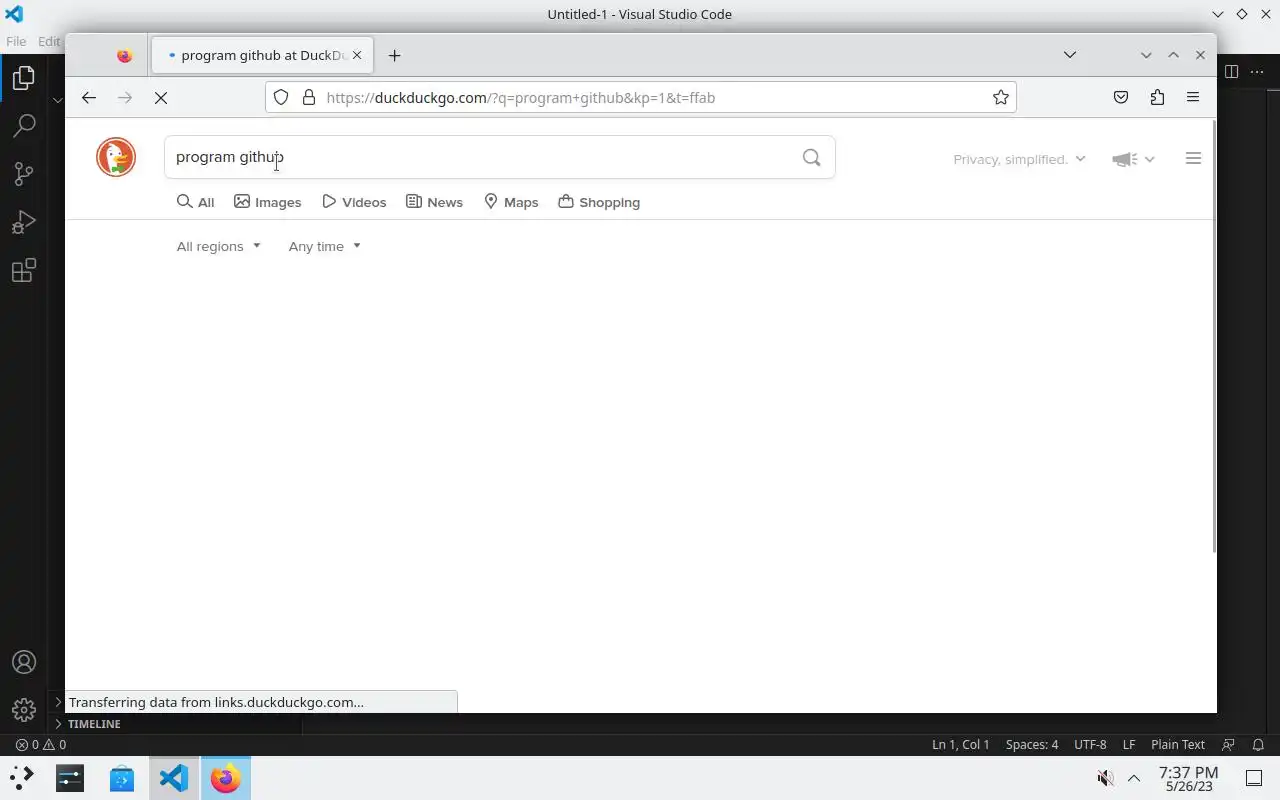The width and height of the screenshot is (1280, 800).
Task: Open VS Code Source Control icon
Action: tap(24, 174)
